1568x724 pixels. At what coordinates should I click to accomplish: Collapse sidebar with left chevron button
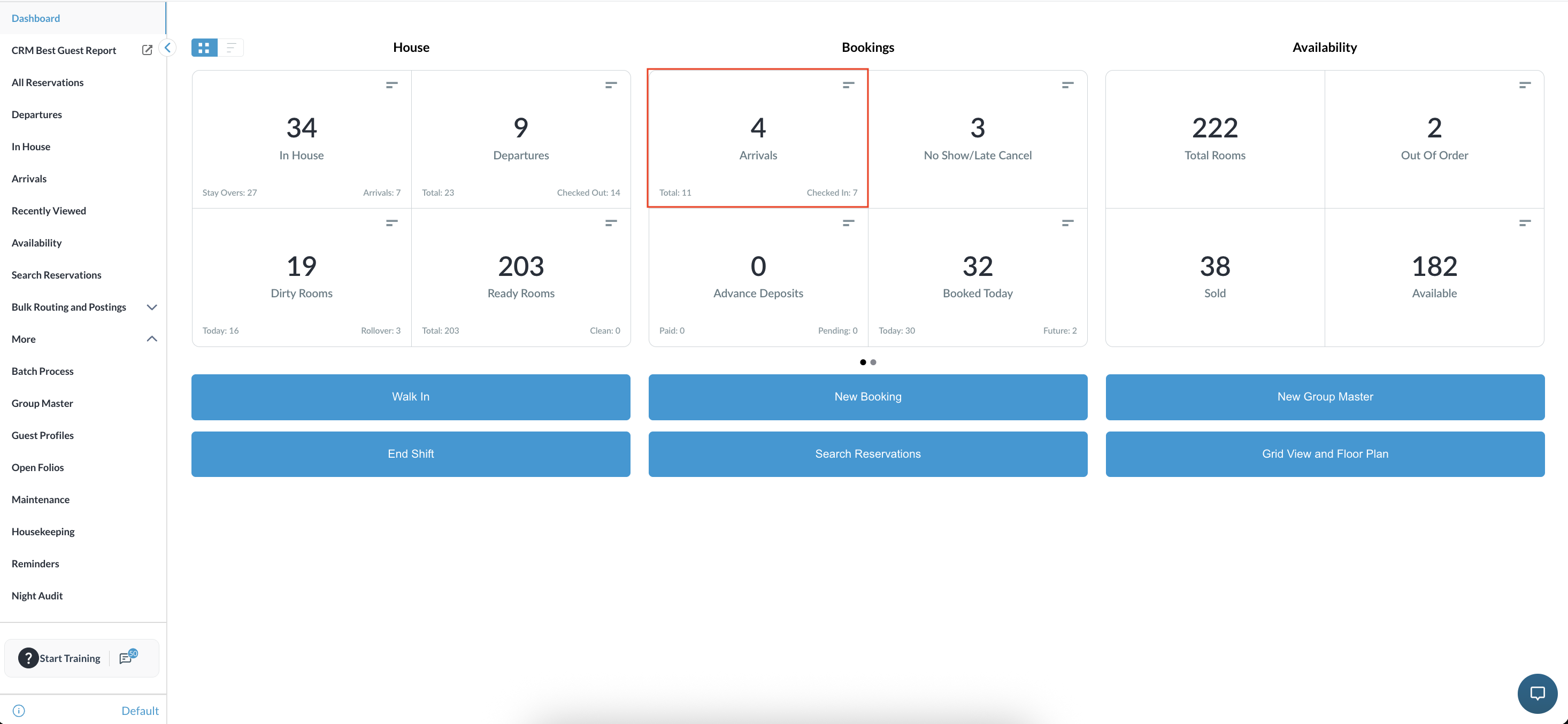(167, 48)
